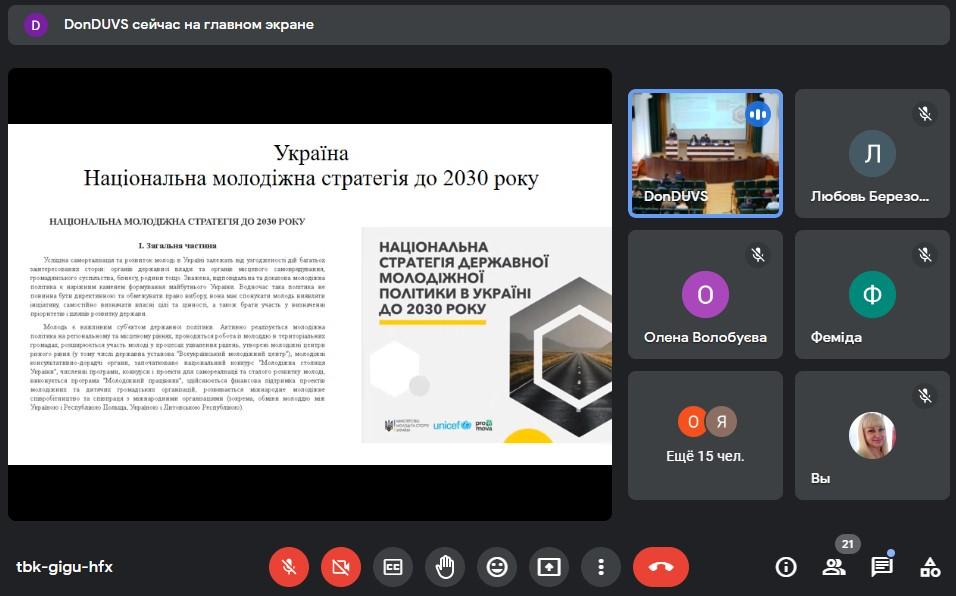This screenshot has width=956, height=596.
Task: Open the emoji reactions button
Action: [497, 567]
